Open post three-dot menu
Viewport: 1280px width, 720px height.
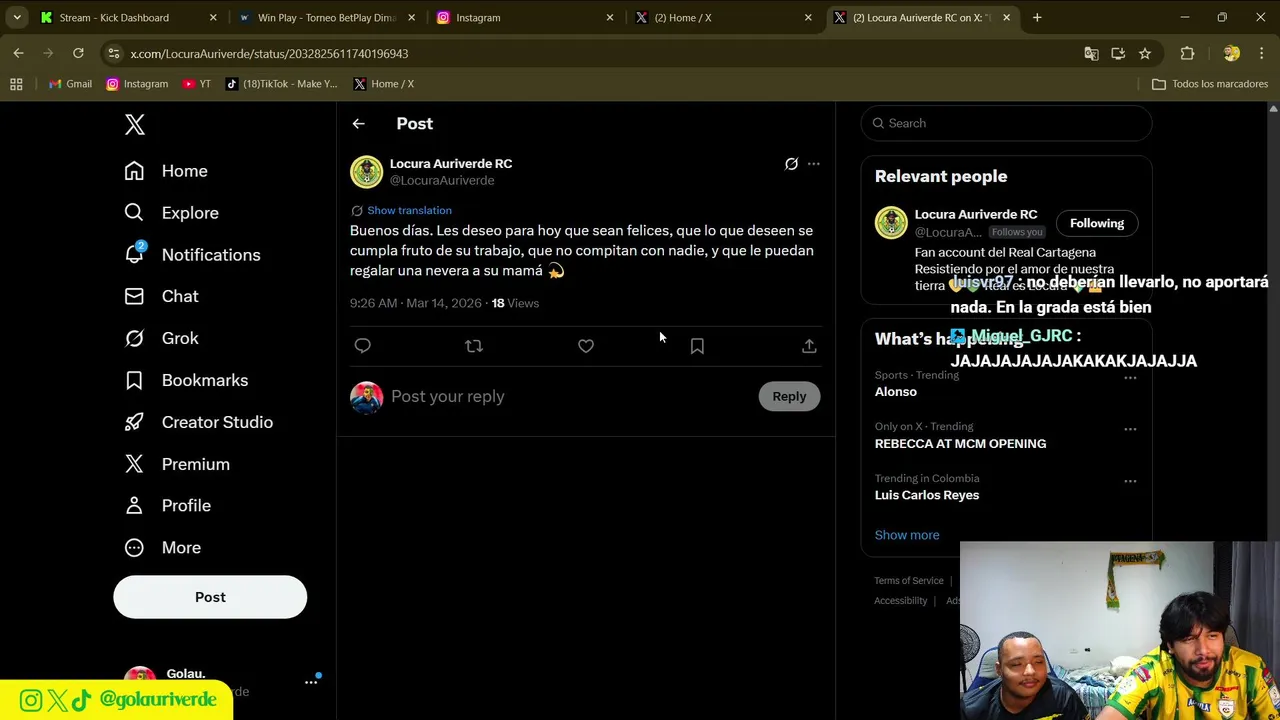(x=814, y=164)
